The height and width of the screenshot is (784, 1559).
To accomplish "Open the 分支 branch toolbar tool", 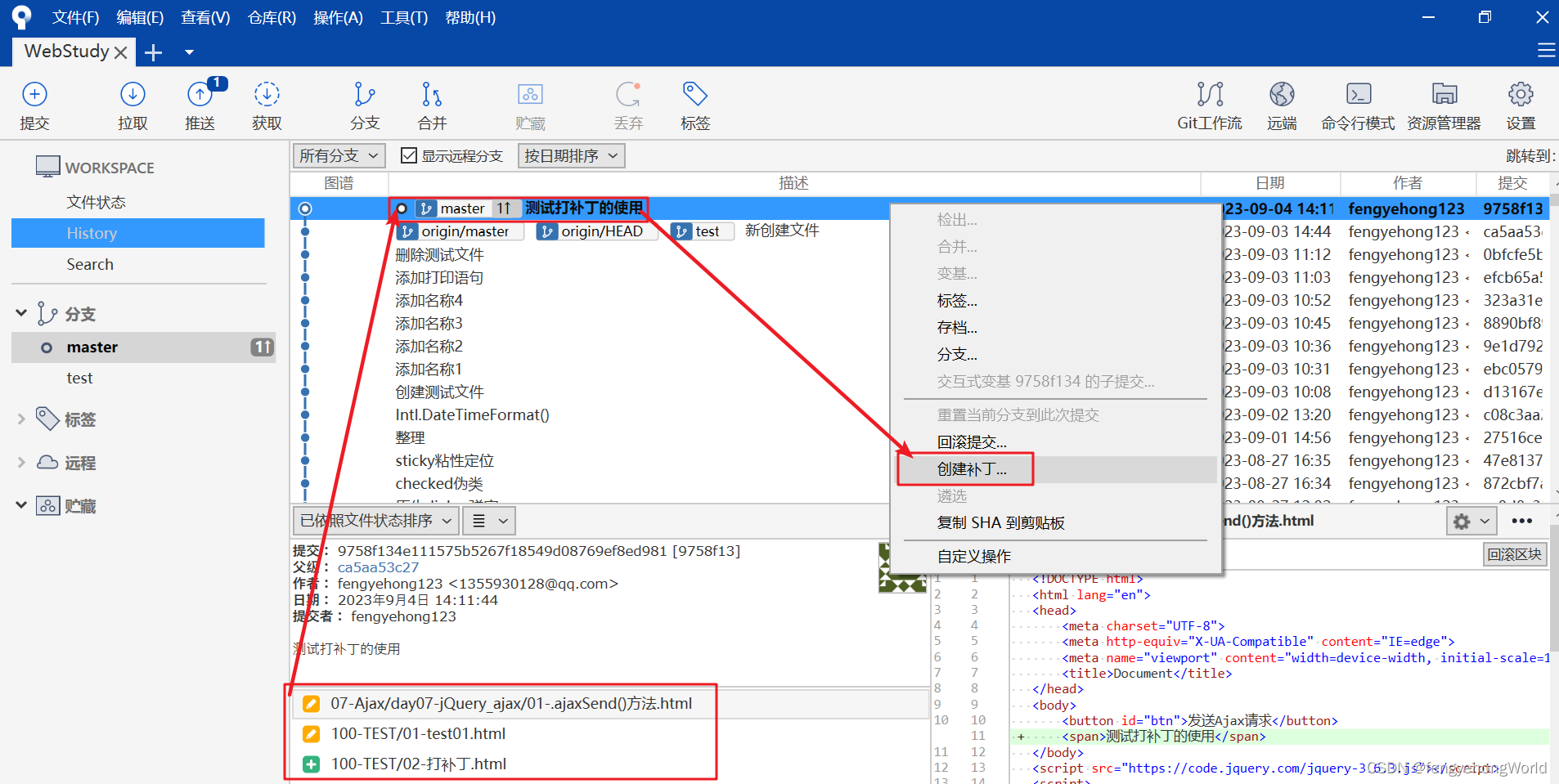I will tap(365, 105).
